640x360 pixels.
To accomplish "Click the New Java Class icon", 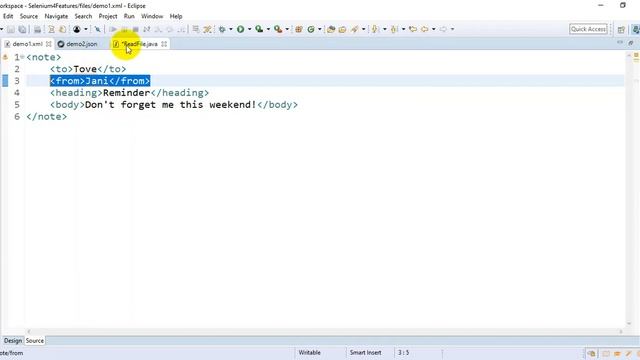I will coord(311,29).
